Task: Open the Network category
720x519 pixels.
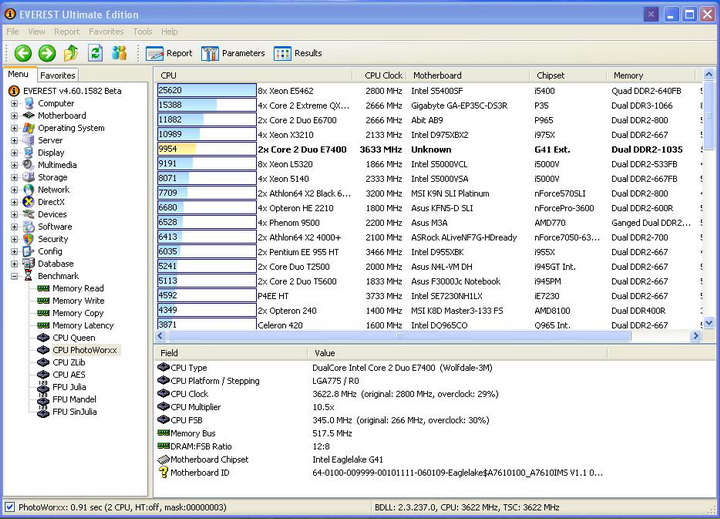Action: tap(53, 190)
